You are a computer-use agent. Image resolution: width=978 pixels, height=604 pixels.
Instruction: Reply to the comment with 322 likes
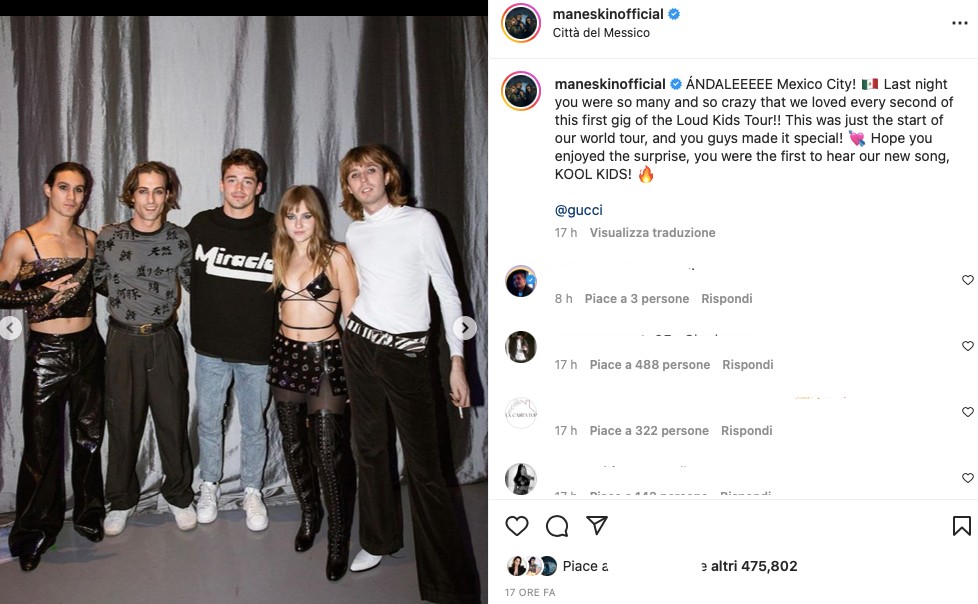746,431
